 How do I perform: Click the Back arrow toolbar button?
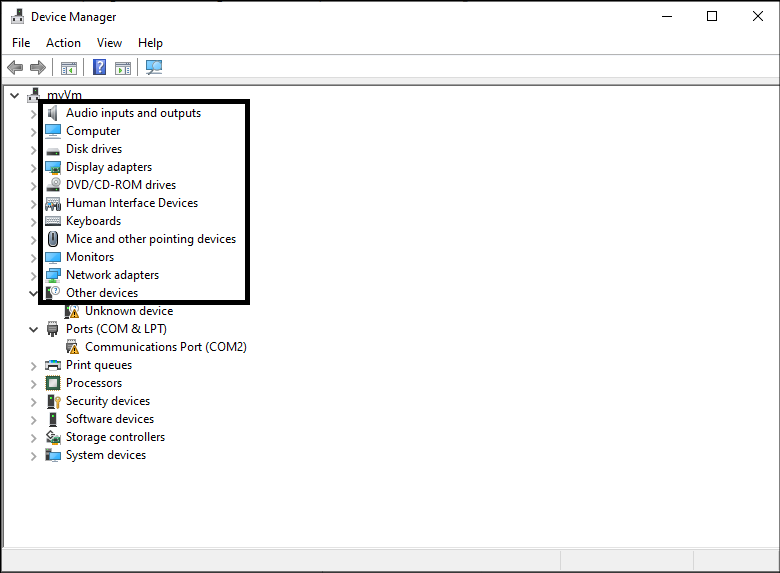pyautogui.click(x=15, y=68)
